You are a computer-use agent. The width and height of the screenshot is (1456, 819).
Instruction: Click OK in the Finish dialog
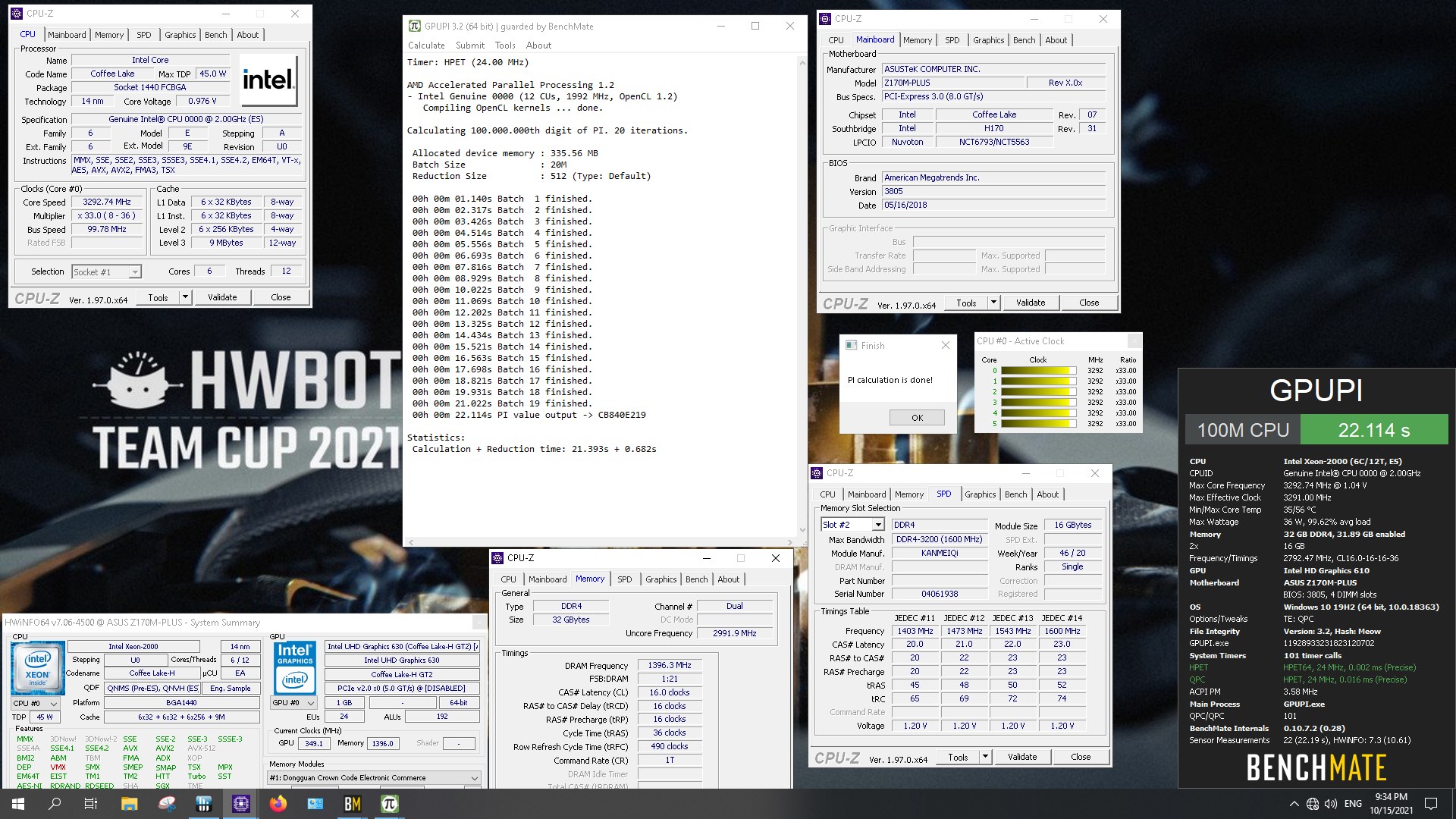point(917,418)
